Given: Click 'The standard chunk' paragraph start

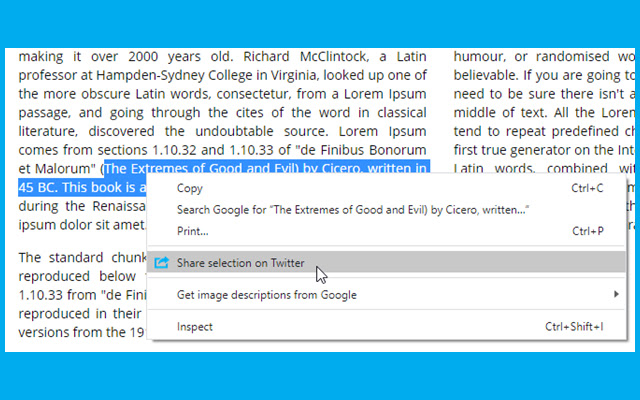Looking at the screenshot, I should [83, 258].
